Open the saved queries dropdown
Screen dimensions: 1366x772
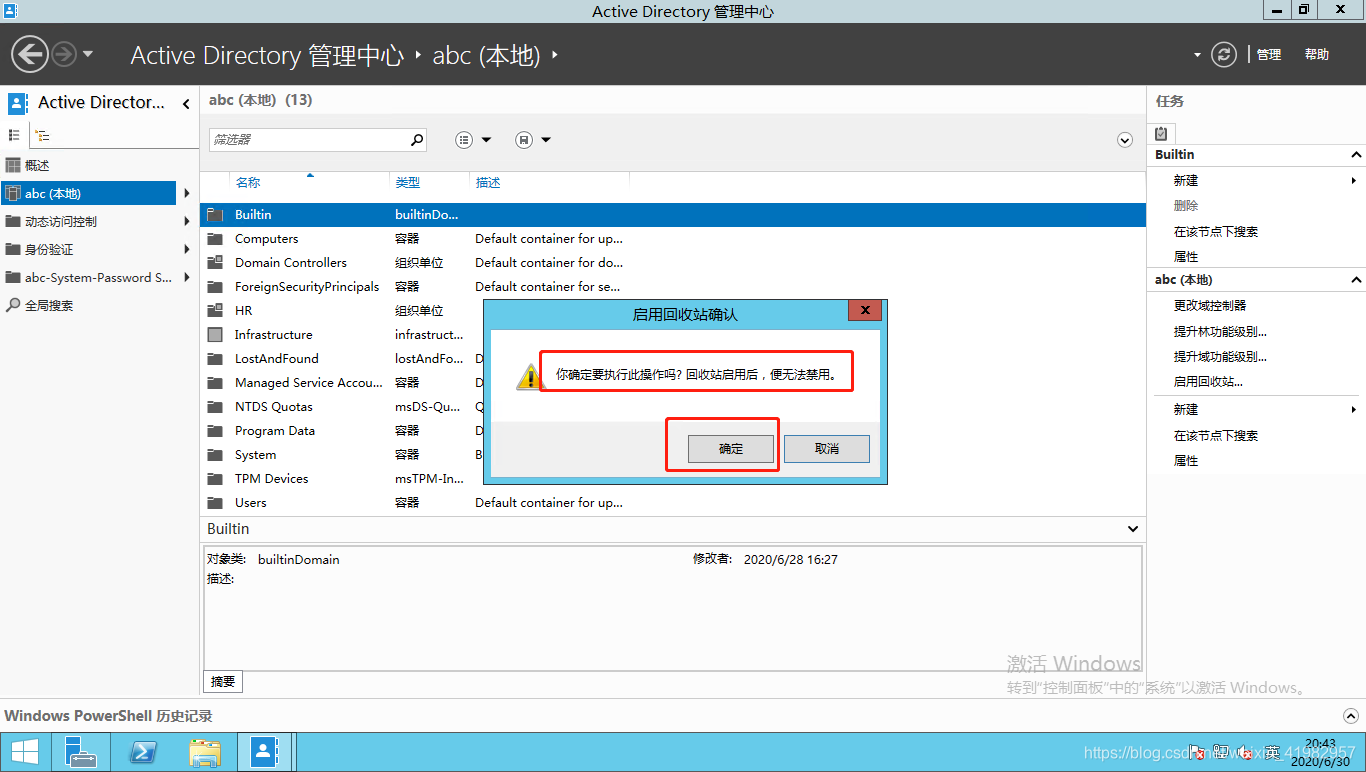click(534, 140)
